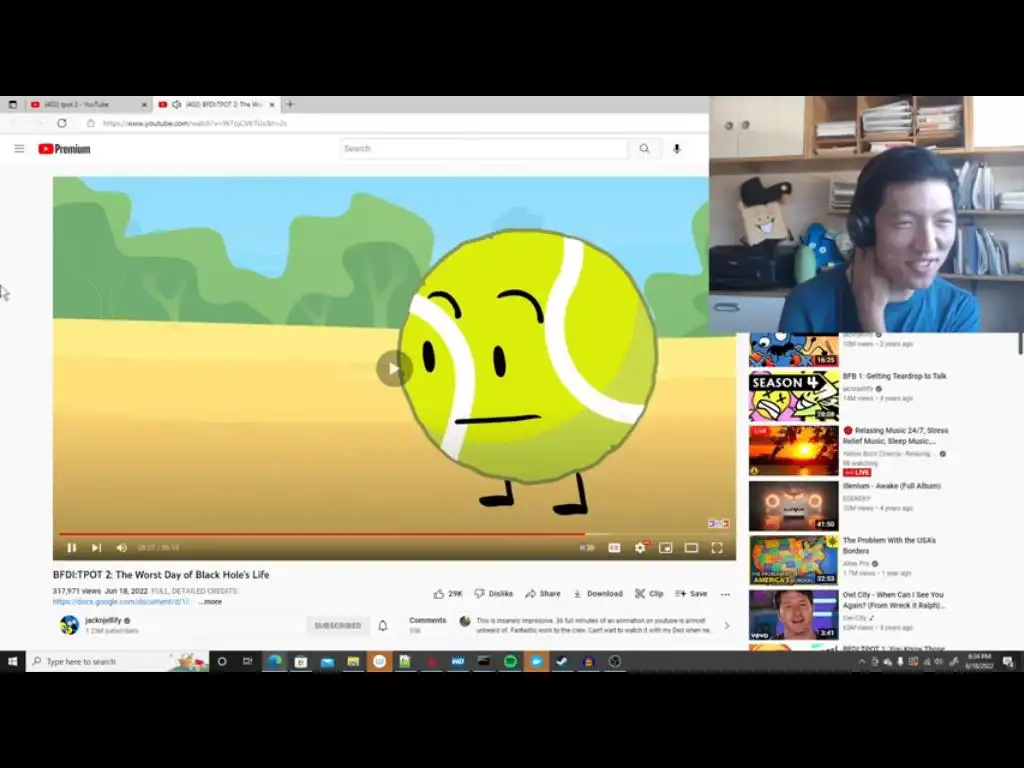This screenshot has height=768, width=1024.
Task: Open 'Illenium - Awake (Full Album)' video title
Action: click(x=891, y=486)
